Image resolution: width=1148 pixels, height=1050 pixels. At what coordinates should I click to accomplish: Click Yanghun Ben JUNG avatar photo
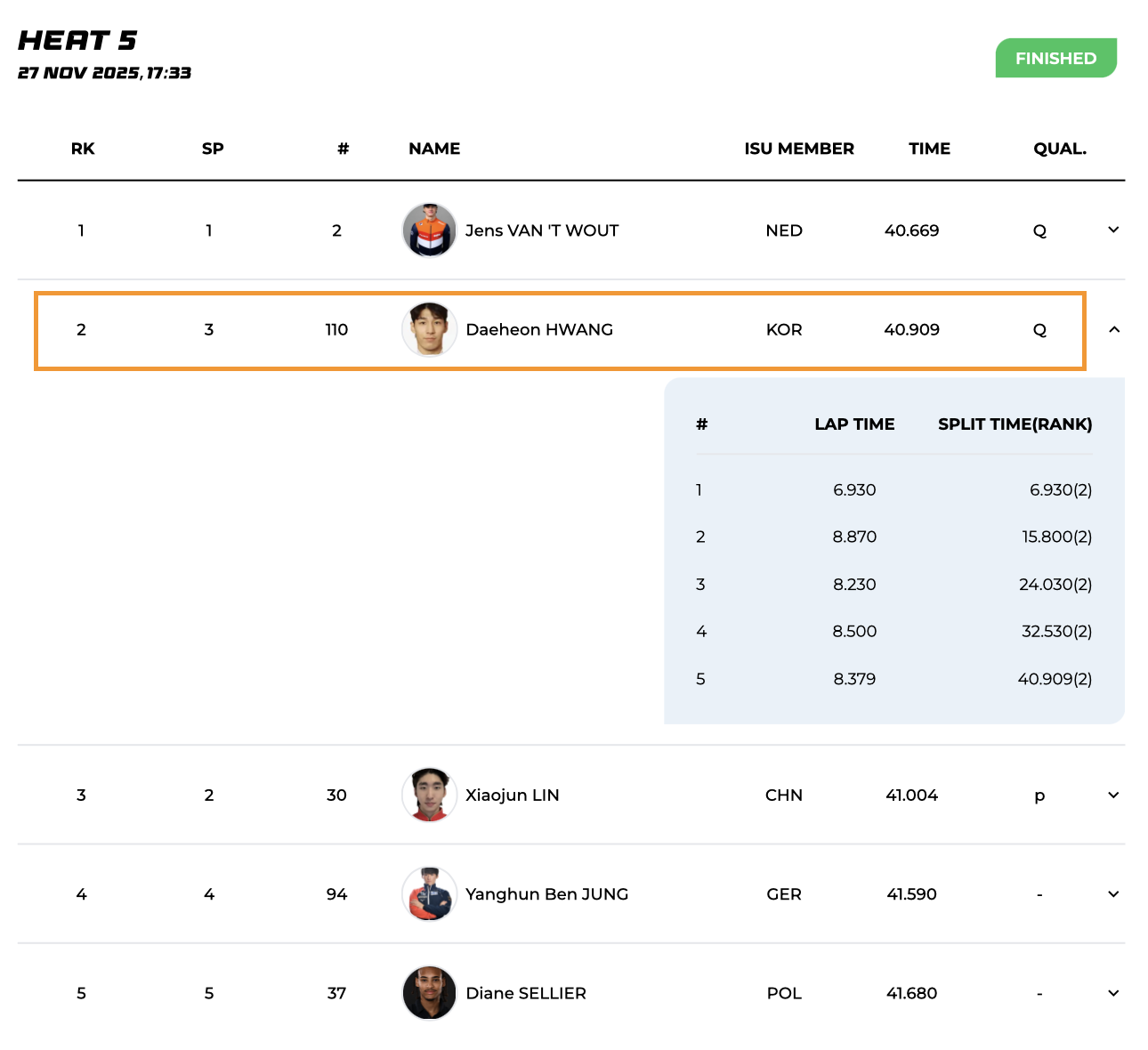pyautogui.click(x=429, y=893)
